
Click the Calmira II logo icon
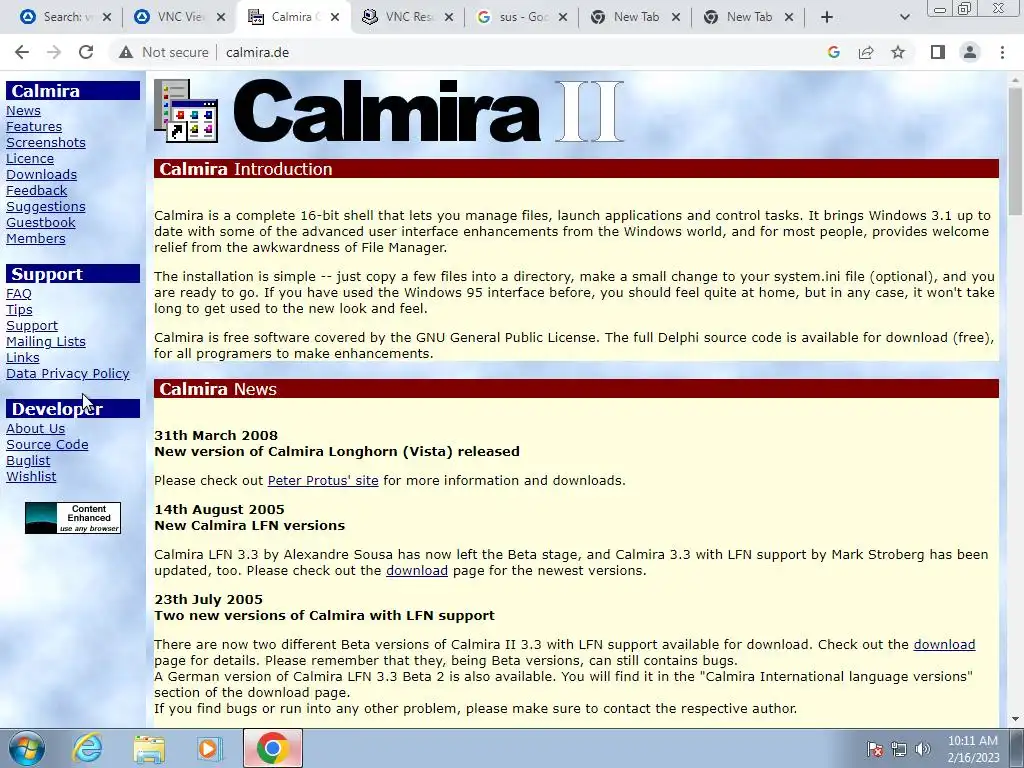186,110
